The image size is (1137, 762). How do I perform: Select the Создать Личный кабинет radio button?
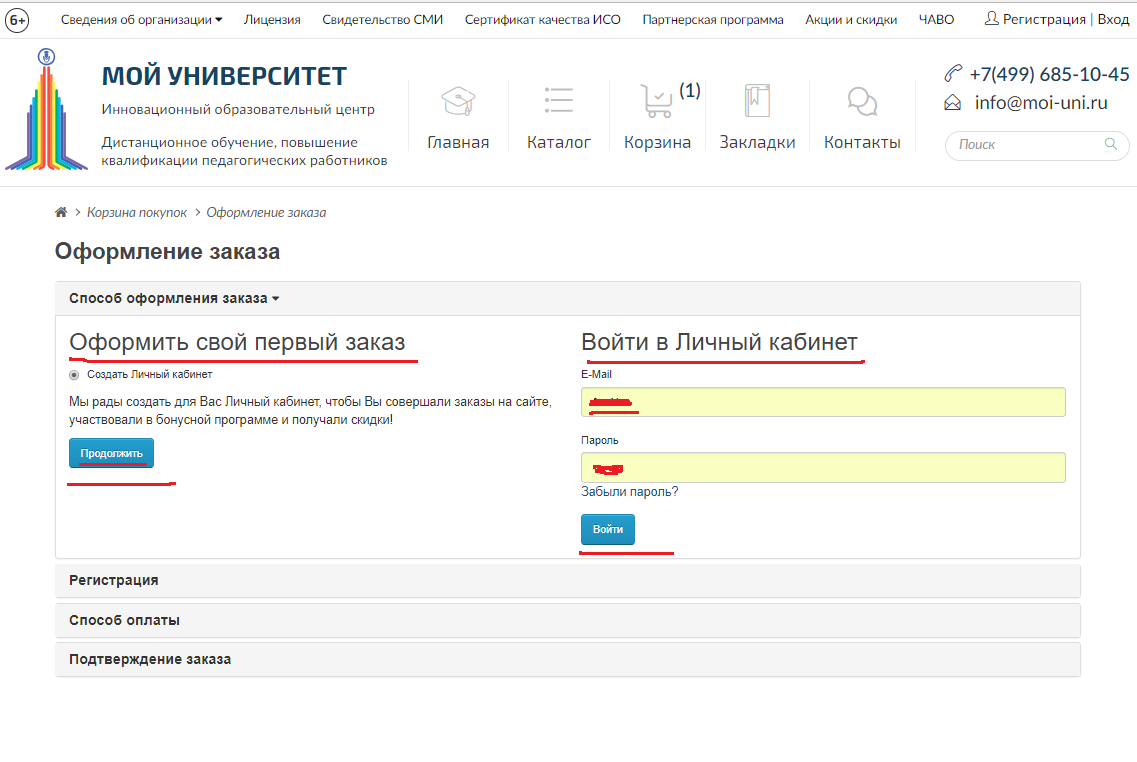[74, 375]
